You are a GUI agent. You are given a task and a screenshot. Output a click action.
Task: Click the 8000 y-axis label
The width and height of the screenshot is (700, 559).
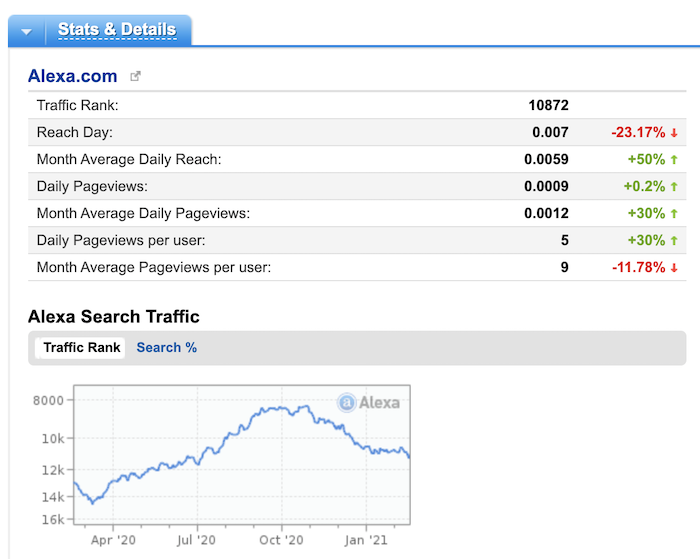(x=48, y=400)
